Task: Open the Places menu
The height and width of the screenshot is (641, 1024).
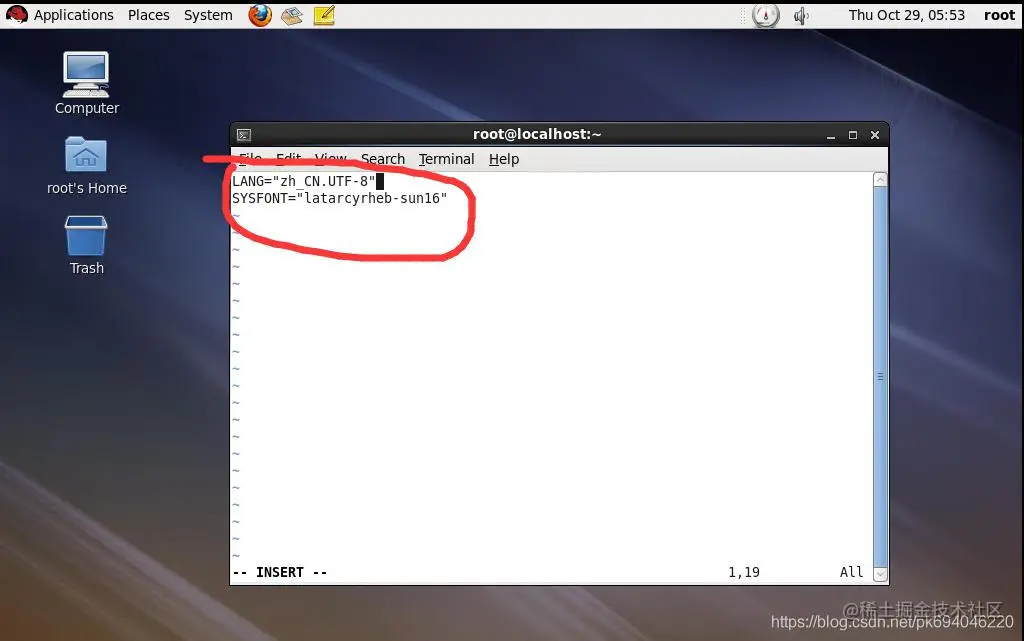Action: tap(148, 15)
